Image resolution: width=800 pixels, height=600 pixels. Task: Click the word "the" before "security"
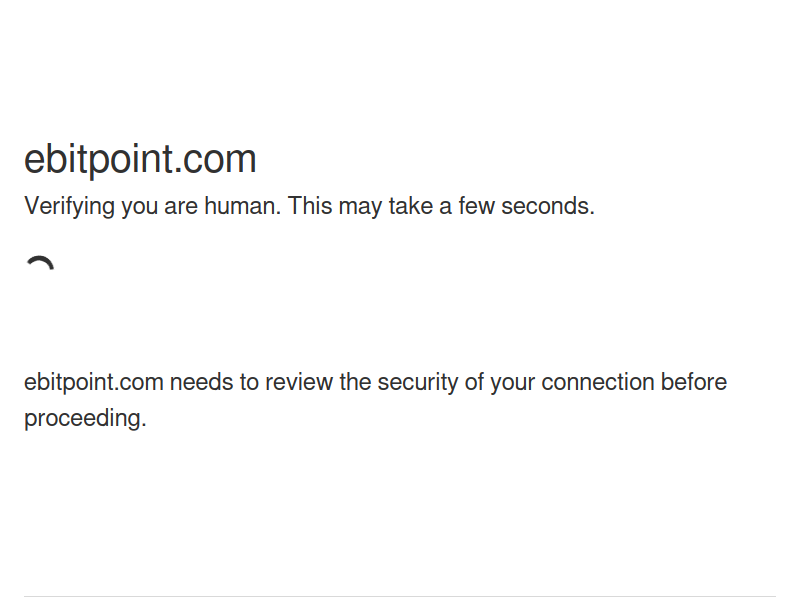(355, 382)
